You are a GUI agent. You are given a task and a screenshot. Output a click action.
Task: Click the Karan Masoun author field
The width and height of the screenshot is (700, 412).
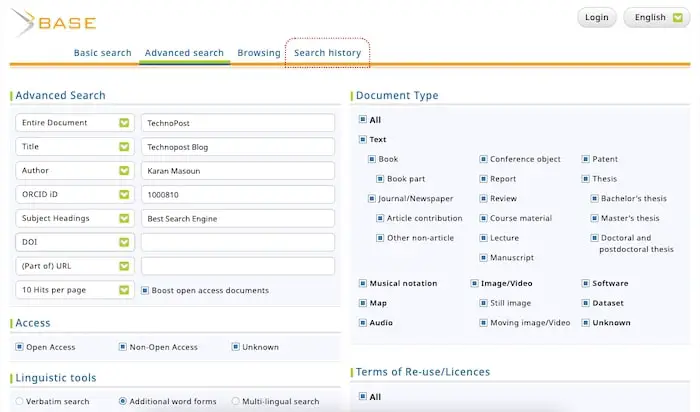238,171
